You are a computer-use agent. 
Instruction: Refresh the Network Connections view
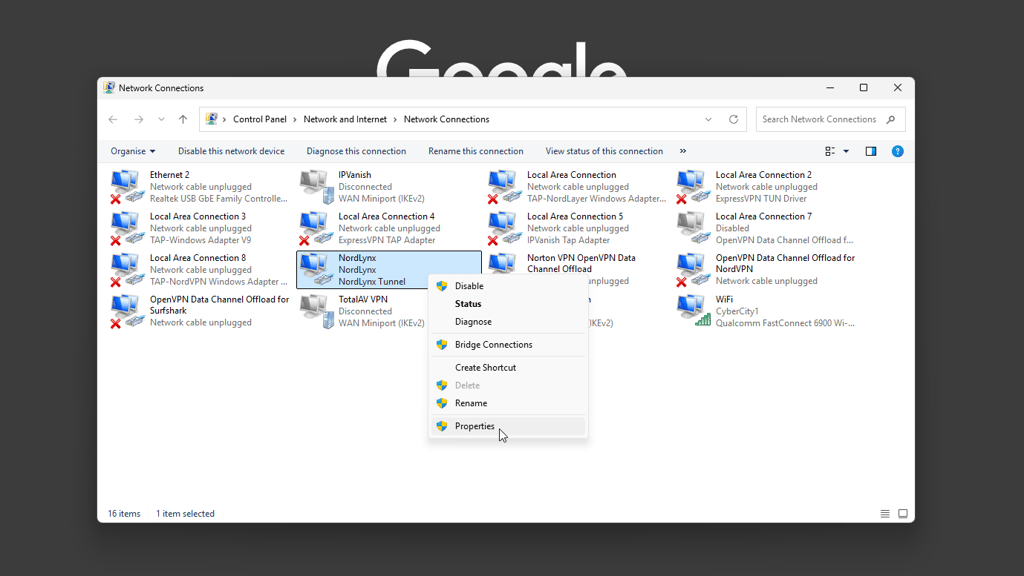(733, 120)
